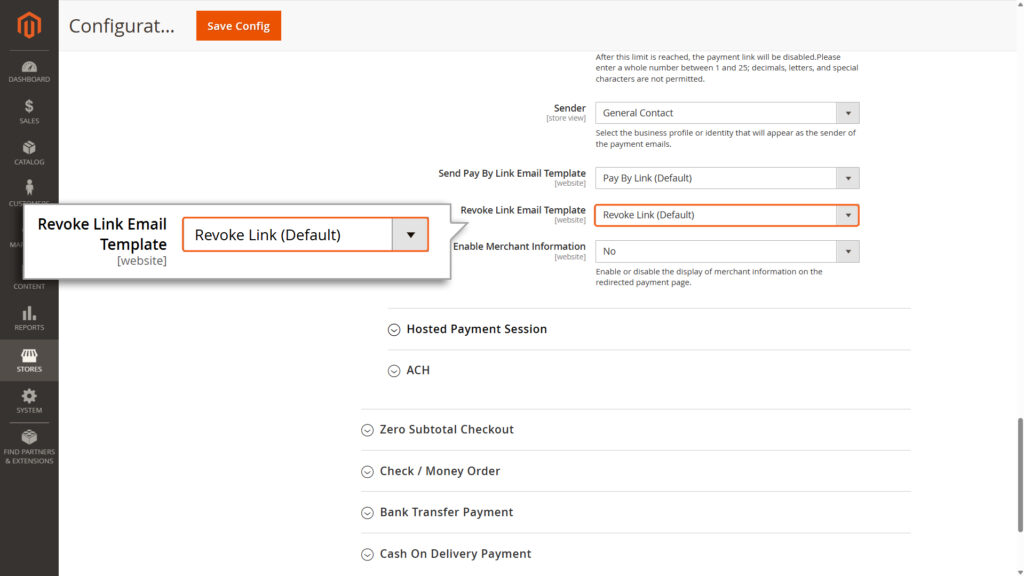Open the Send Pay By Link Email Template dropdown

[727, 177]
